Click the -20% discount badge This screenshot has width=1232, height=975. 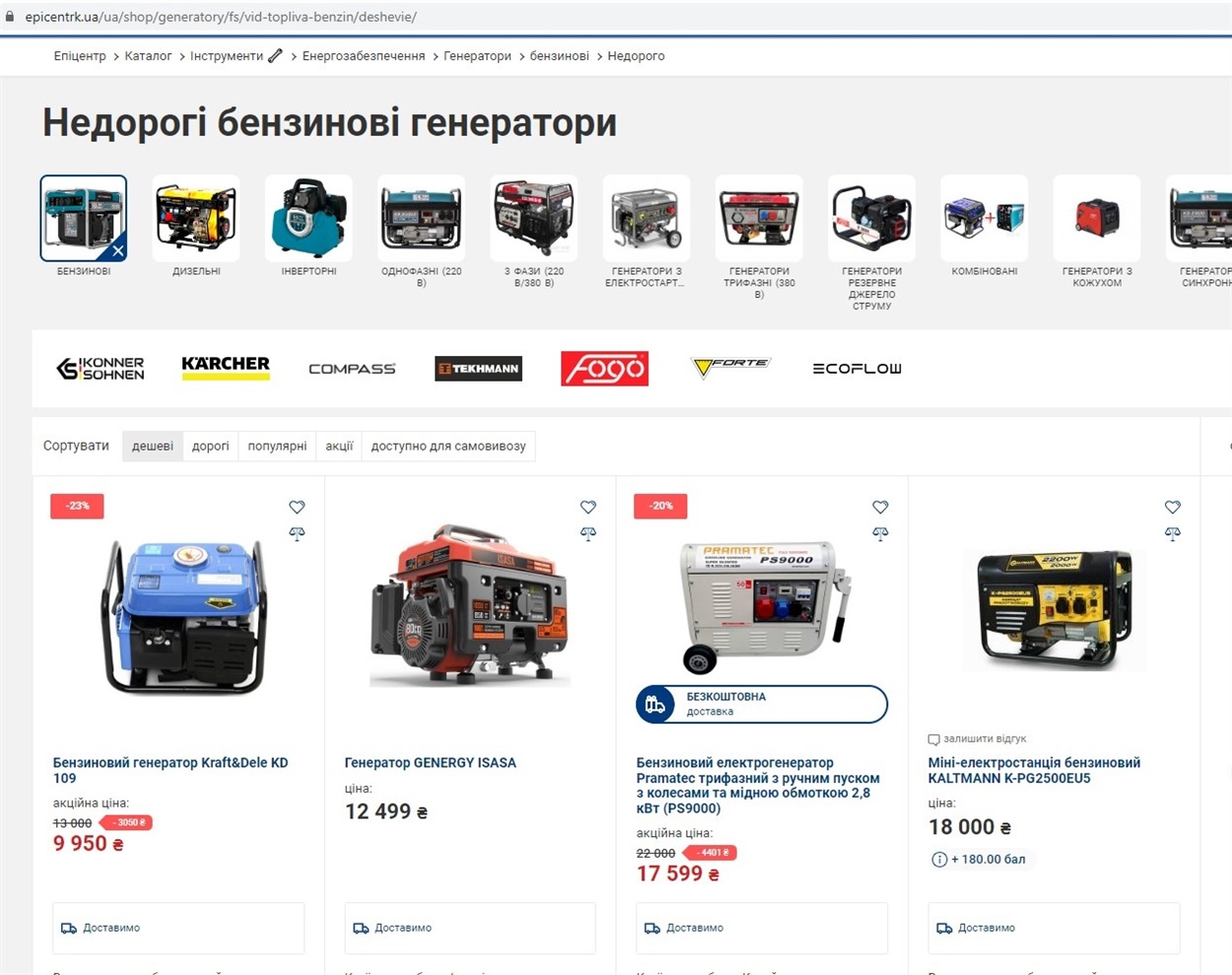pyautogui.click(x=660, y=506)
